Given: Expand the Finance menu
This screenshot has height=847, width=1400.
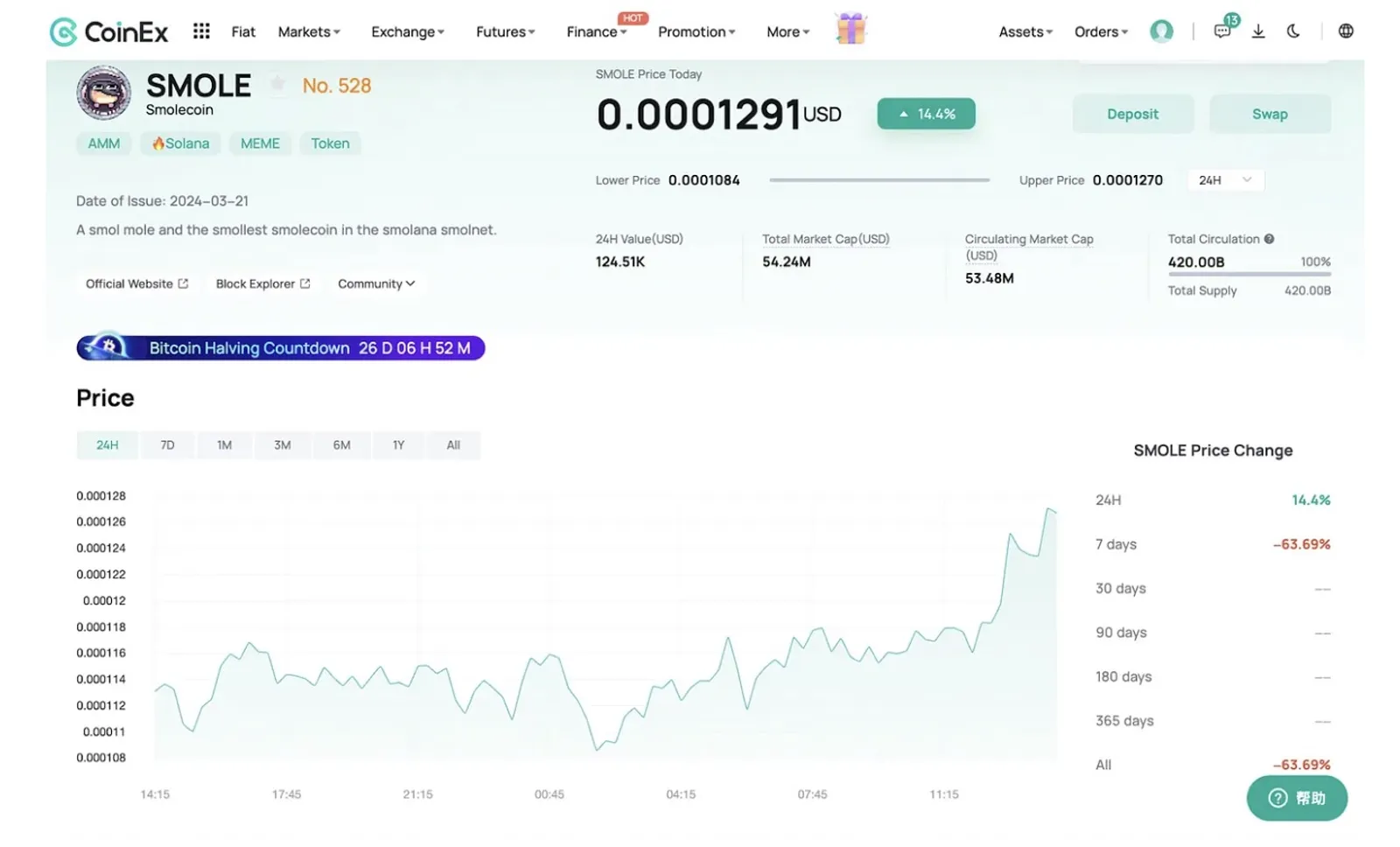Looking at the screenshot, I should (x=597, y=31).
